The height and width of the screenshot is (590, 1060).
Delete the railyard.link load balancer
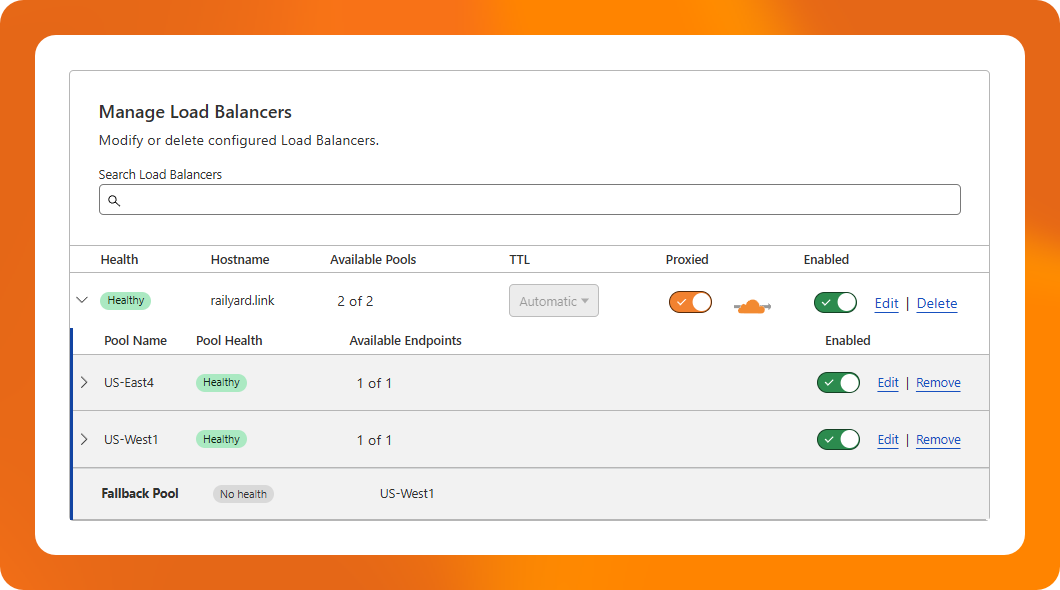937,303
